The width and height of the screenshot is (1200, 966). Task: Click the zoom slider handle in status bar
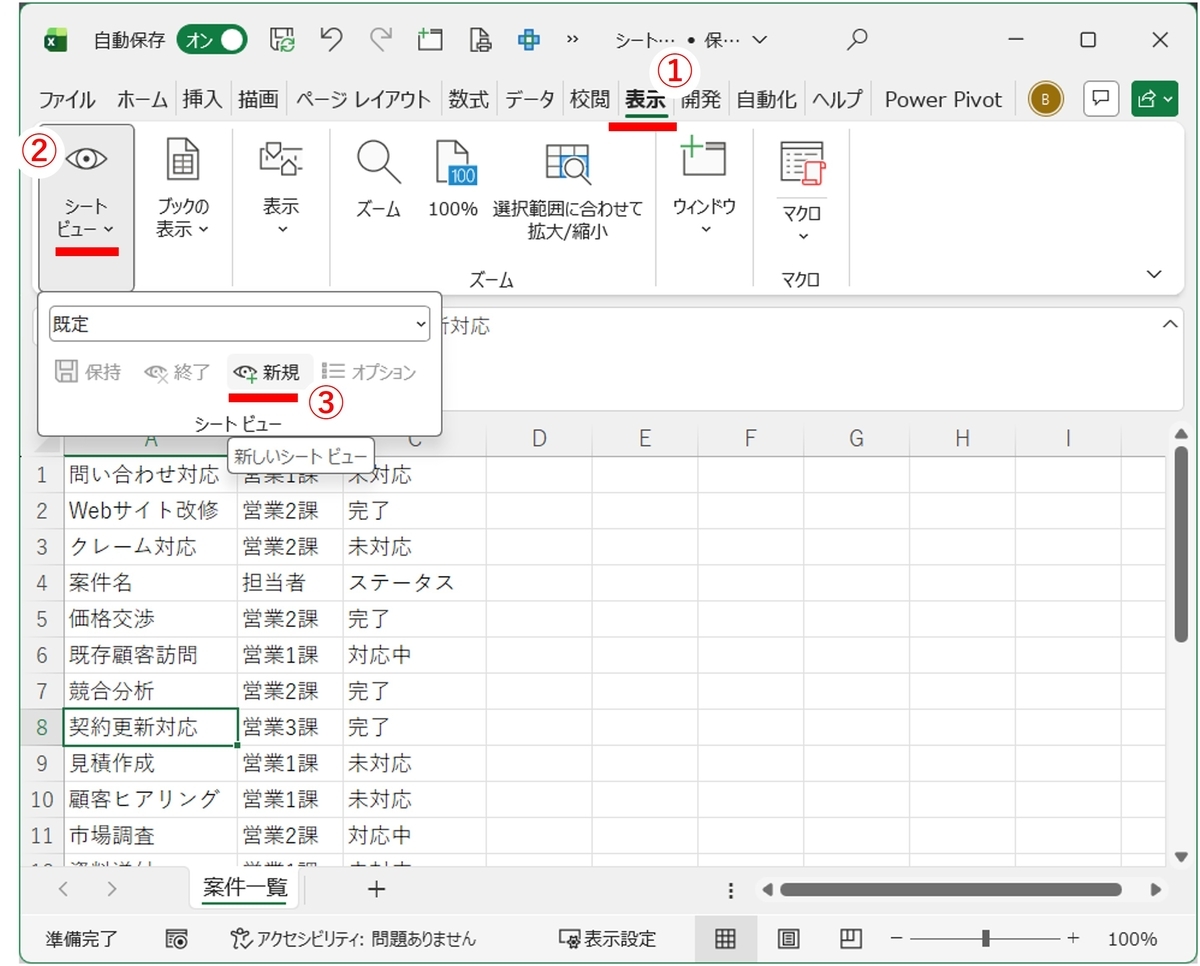(986, 939)
